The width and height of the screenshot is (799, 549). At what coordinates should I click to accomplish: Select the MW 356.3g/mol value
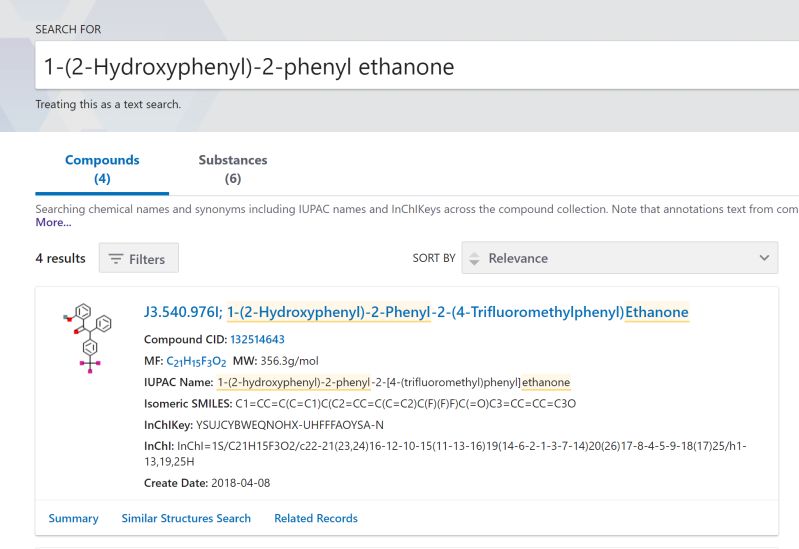289,361
